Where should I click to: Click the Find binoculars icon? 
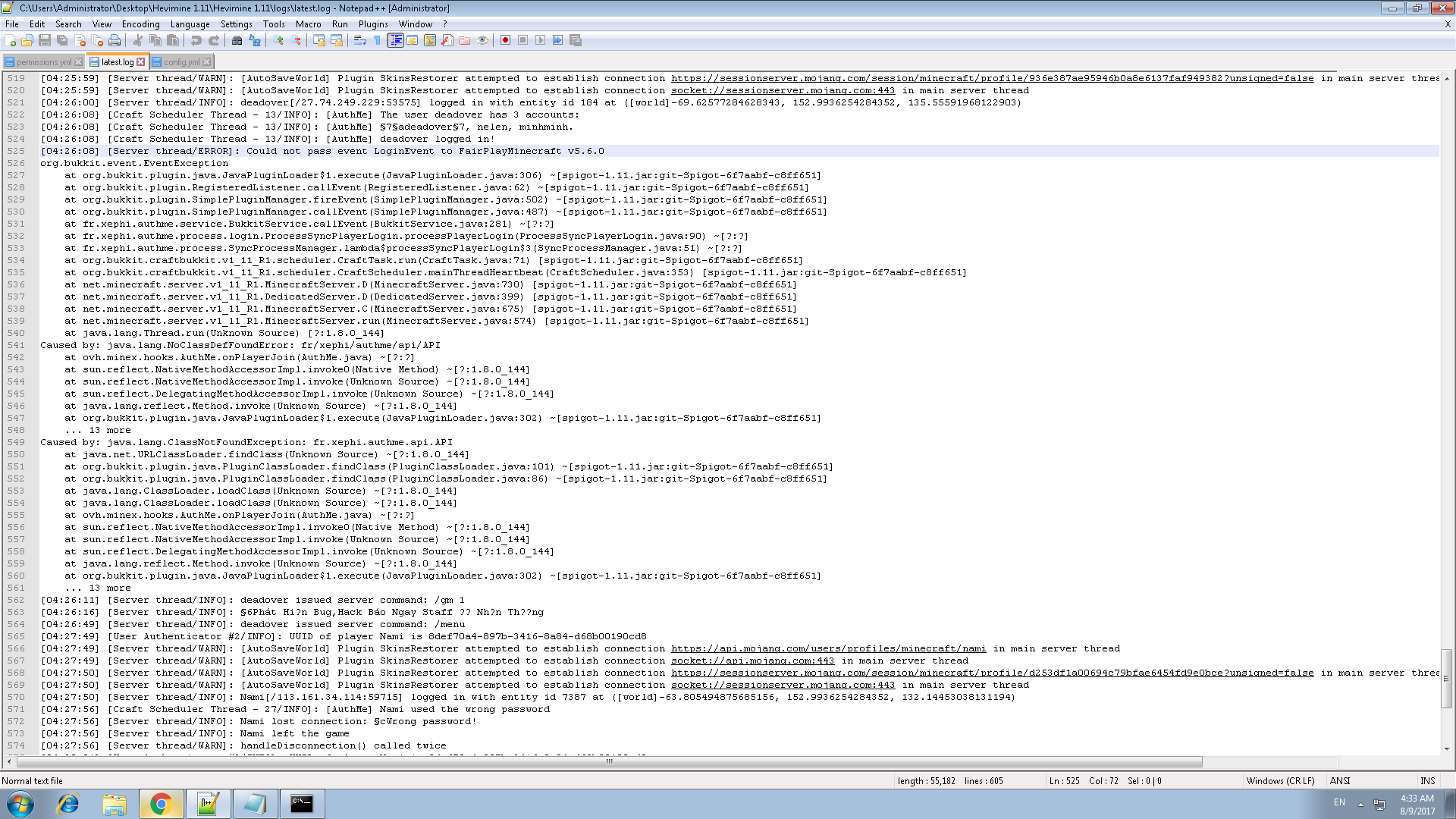pyautogui.click(x=237, y=40)
